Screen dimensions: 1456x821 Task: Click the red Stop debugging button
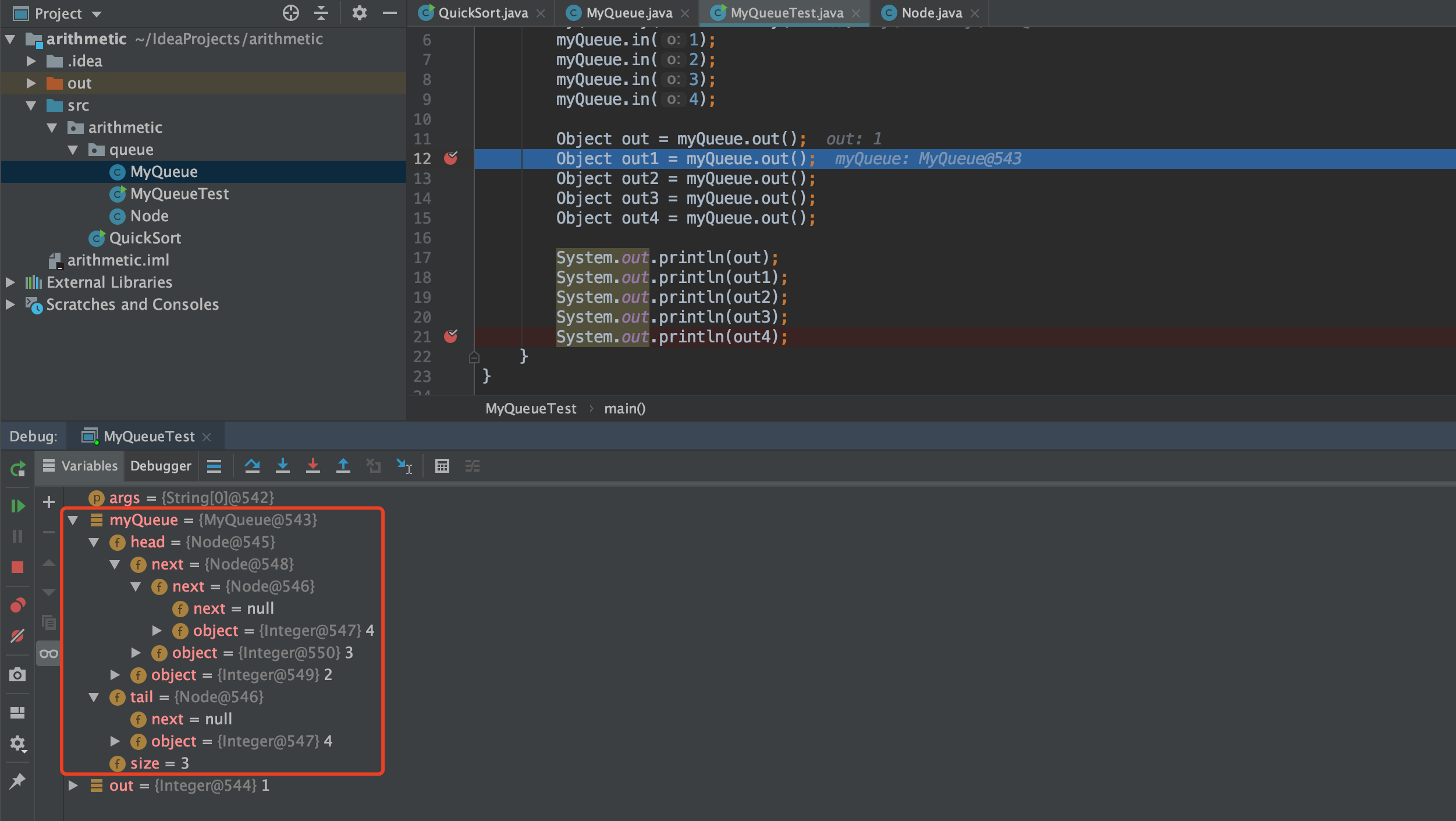click(17, 567)
